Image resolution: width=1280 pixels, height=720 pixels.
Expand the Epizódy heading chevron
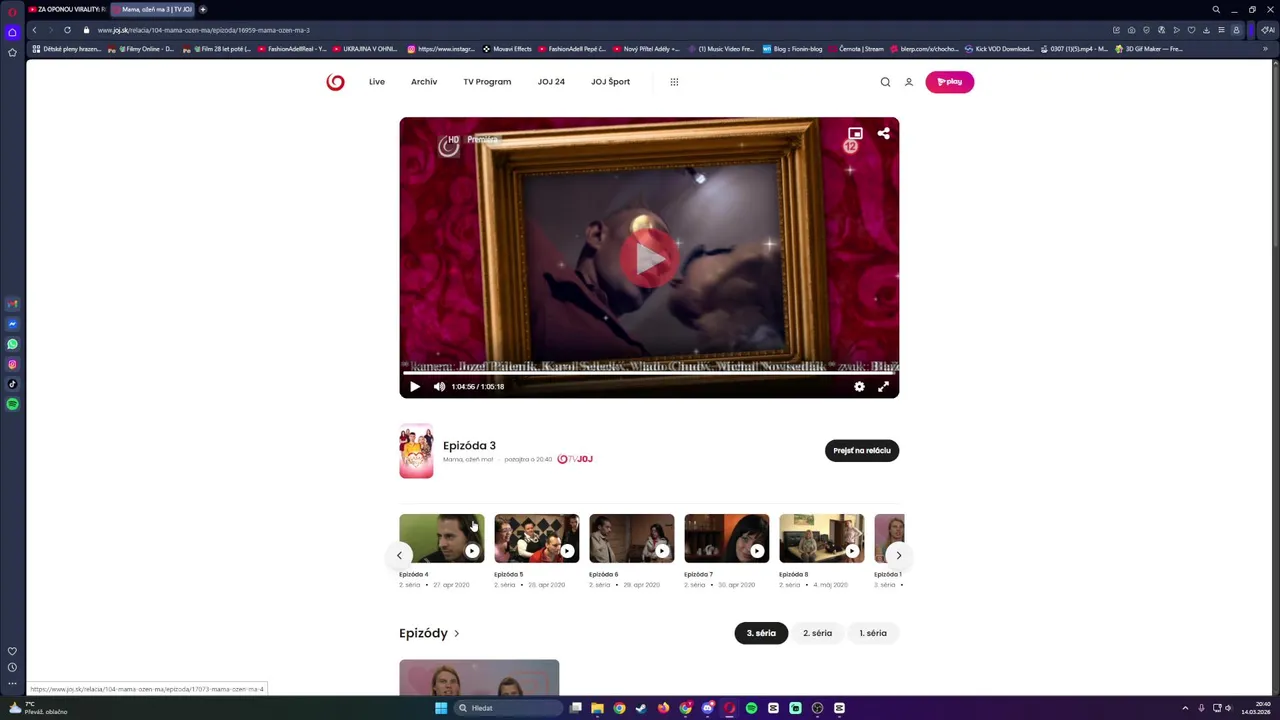[x=457, y=633]
